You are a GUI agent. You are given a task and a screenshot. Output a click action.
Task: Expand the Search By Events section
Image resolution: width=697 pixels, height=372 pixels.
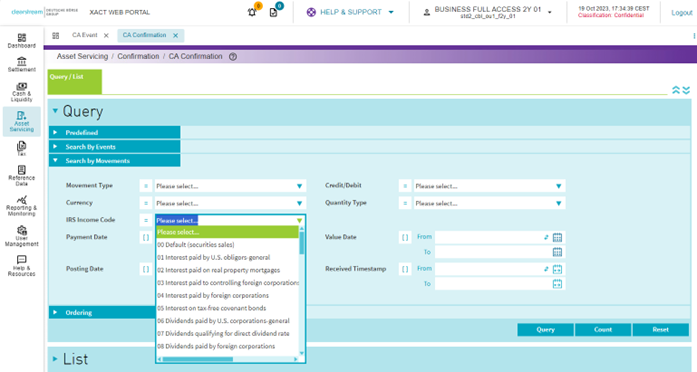[115, 147]
